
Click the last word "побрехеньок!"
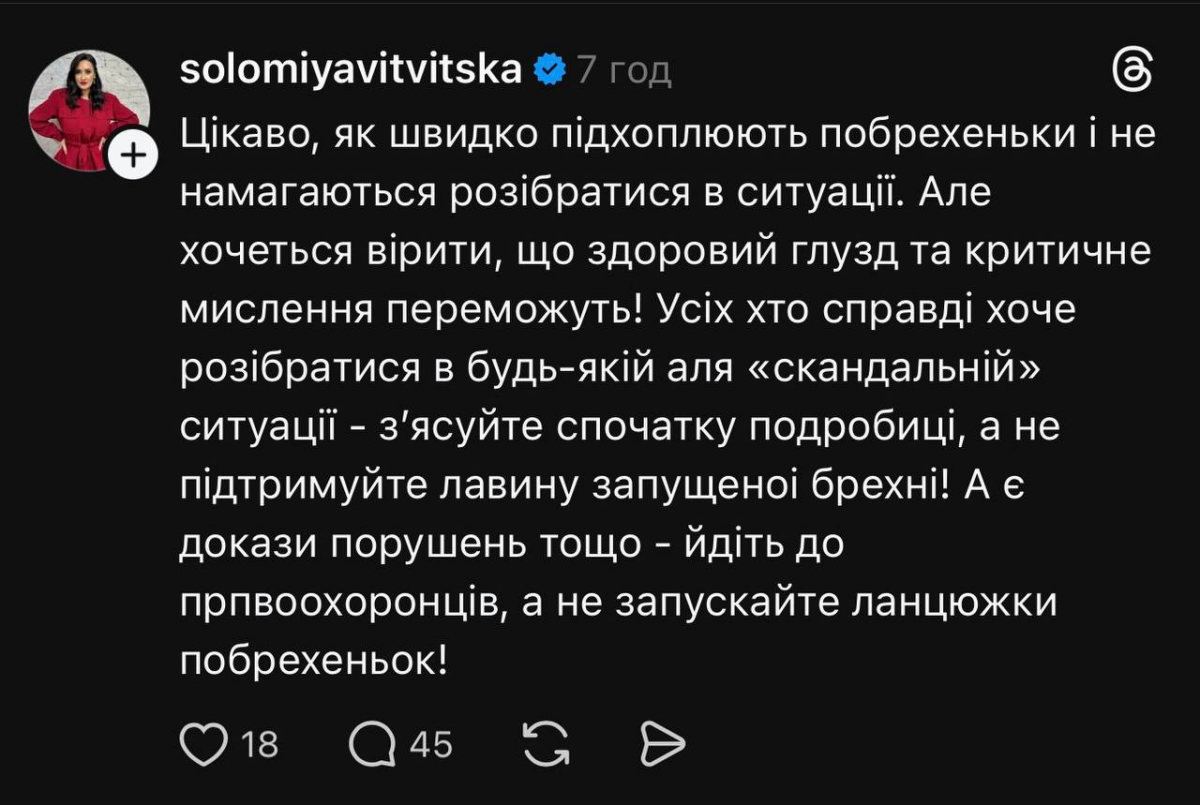click(x=314, y=663)
